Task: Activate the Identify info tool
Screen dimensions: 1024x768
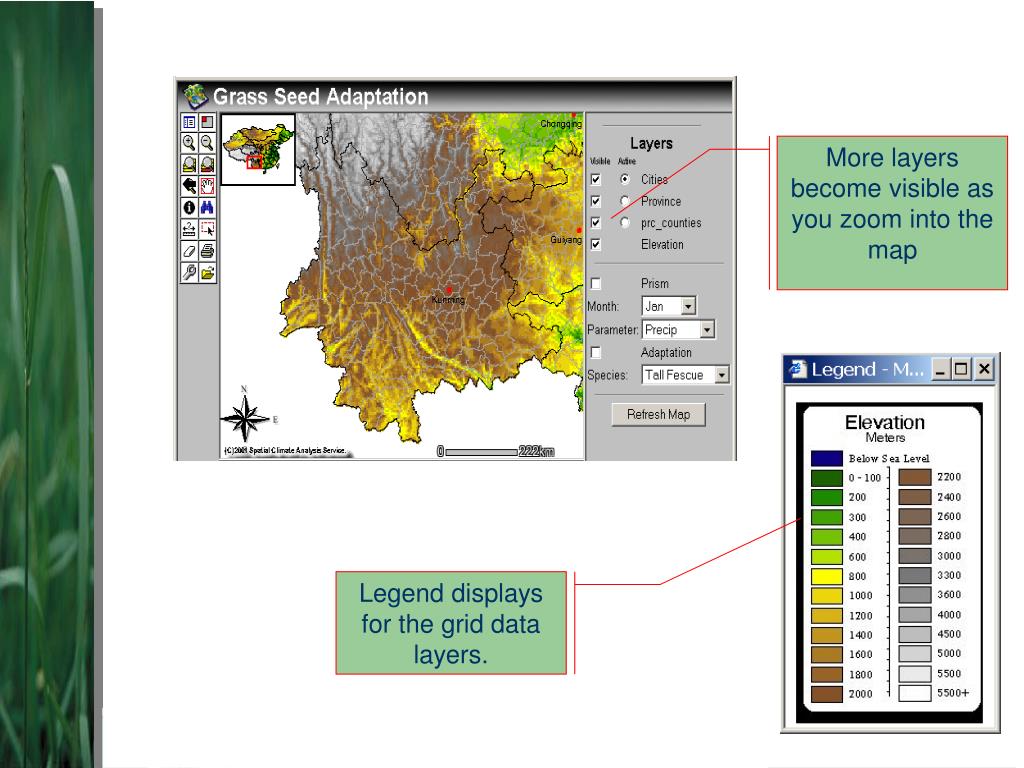Action: coord(189,208)
